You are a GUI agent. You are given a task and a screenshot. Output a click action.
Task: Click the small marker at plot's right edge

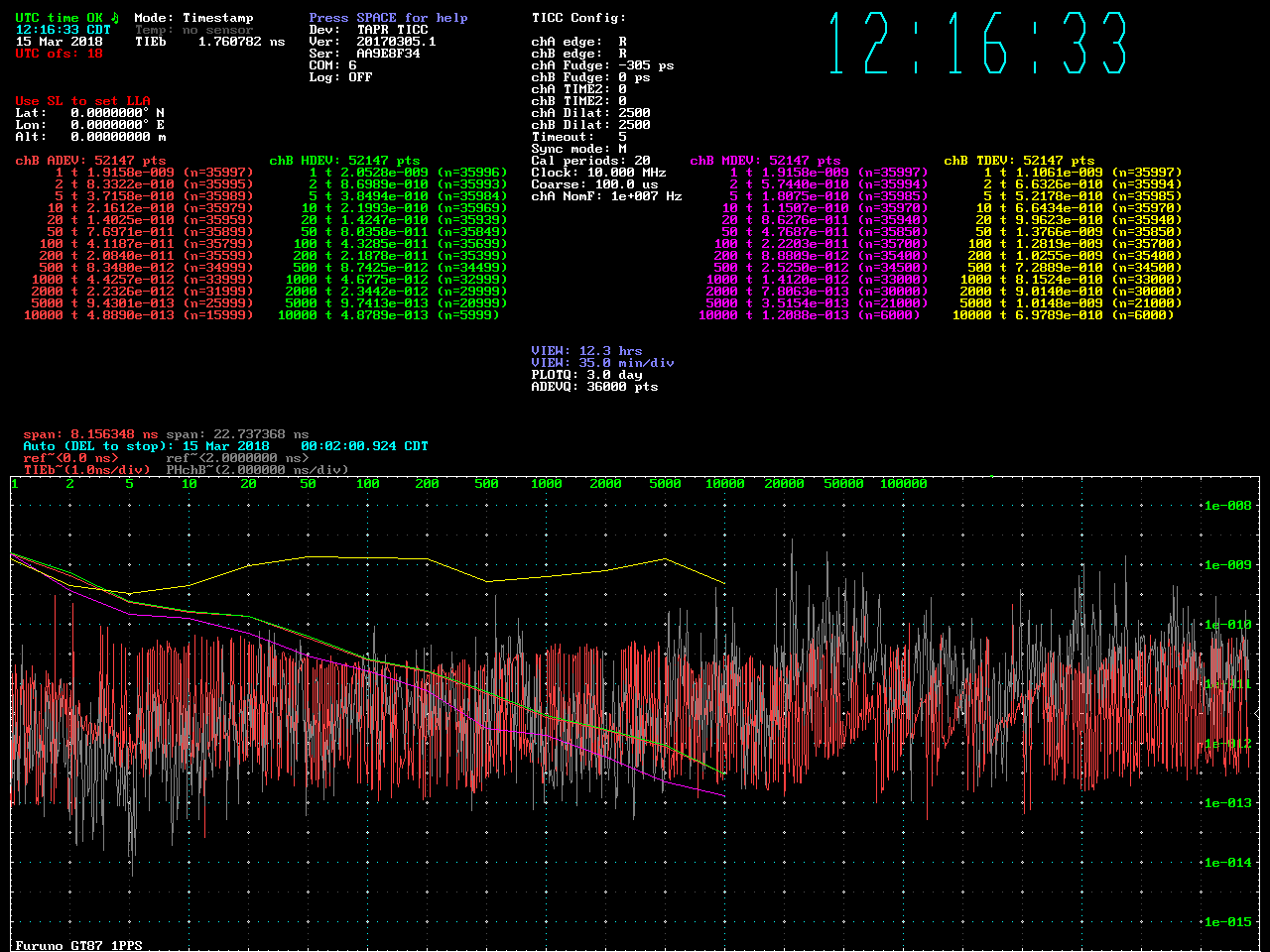(1257, 713)
